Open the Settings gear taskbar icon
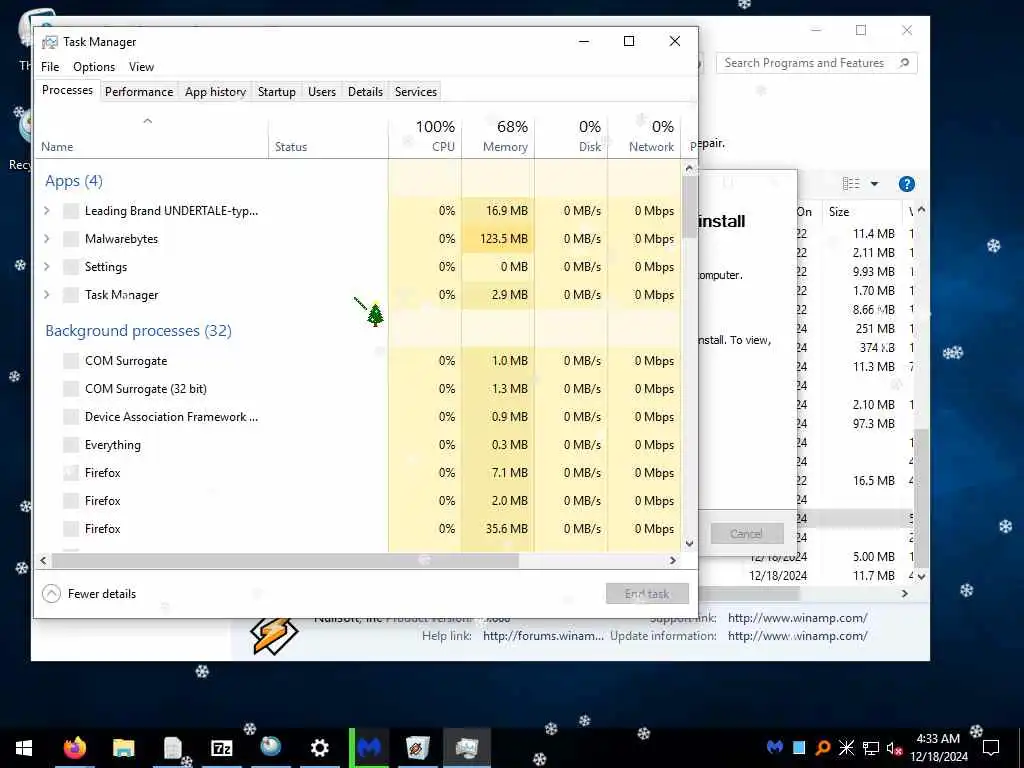 point(319,747)
